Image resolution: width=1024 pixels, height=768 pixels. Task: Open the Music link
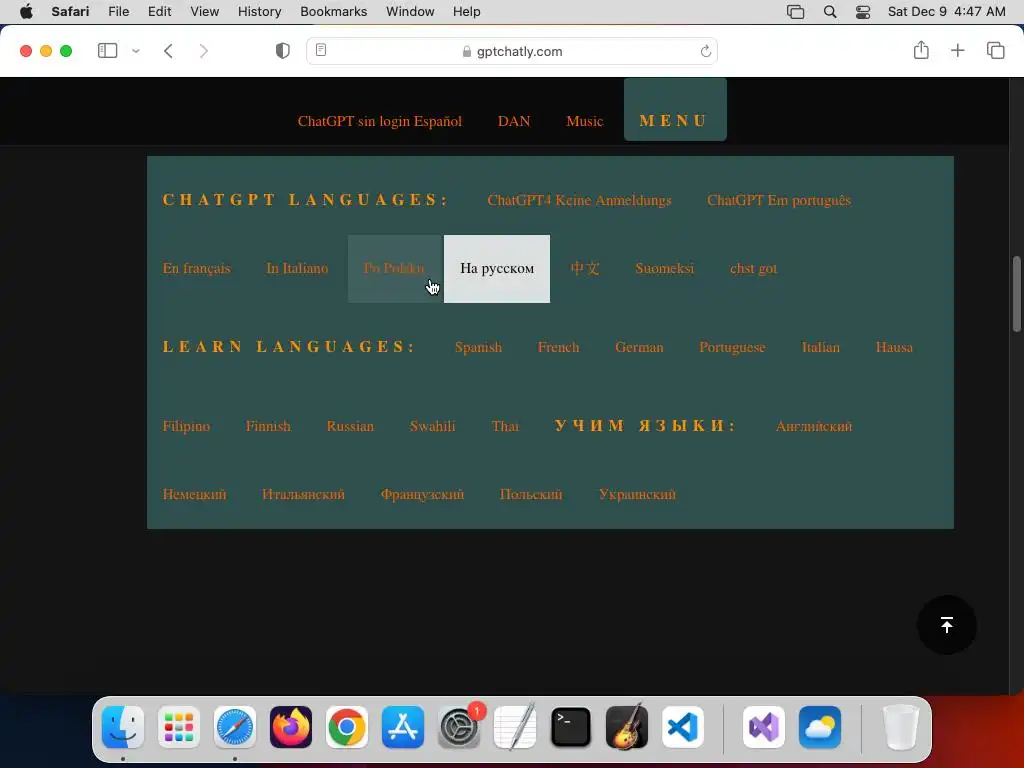584,121
